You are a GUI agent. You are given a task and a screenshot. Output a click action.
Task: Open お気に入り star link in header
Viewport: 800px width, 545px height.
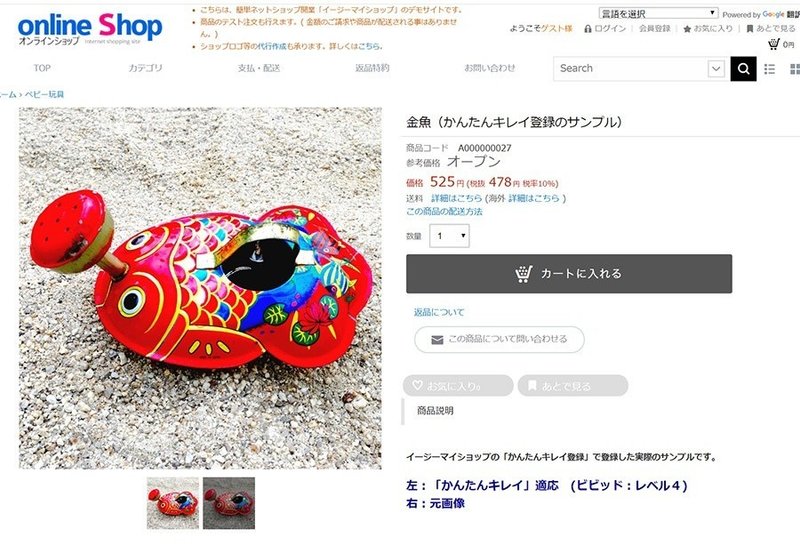click(x=708, y=29)
